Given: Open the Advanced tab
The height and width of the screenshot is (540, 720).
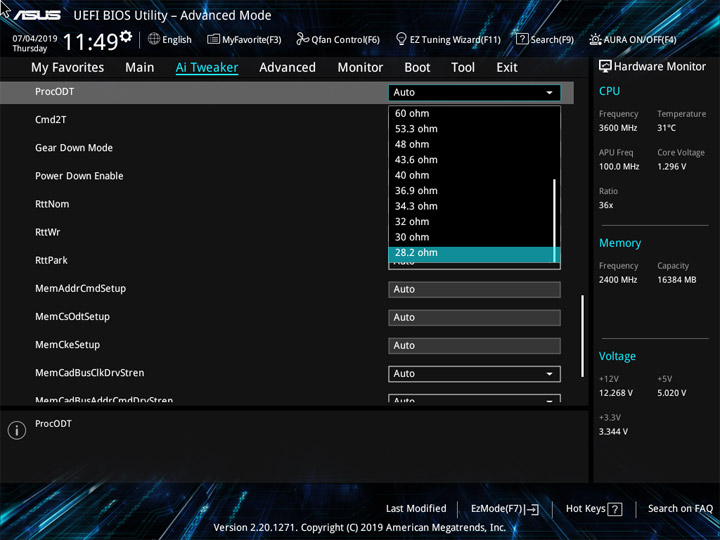Looking at the screenshot, I should click(x=287, y=68).
